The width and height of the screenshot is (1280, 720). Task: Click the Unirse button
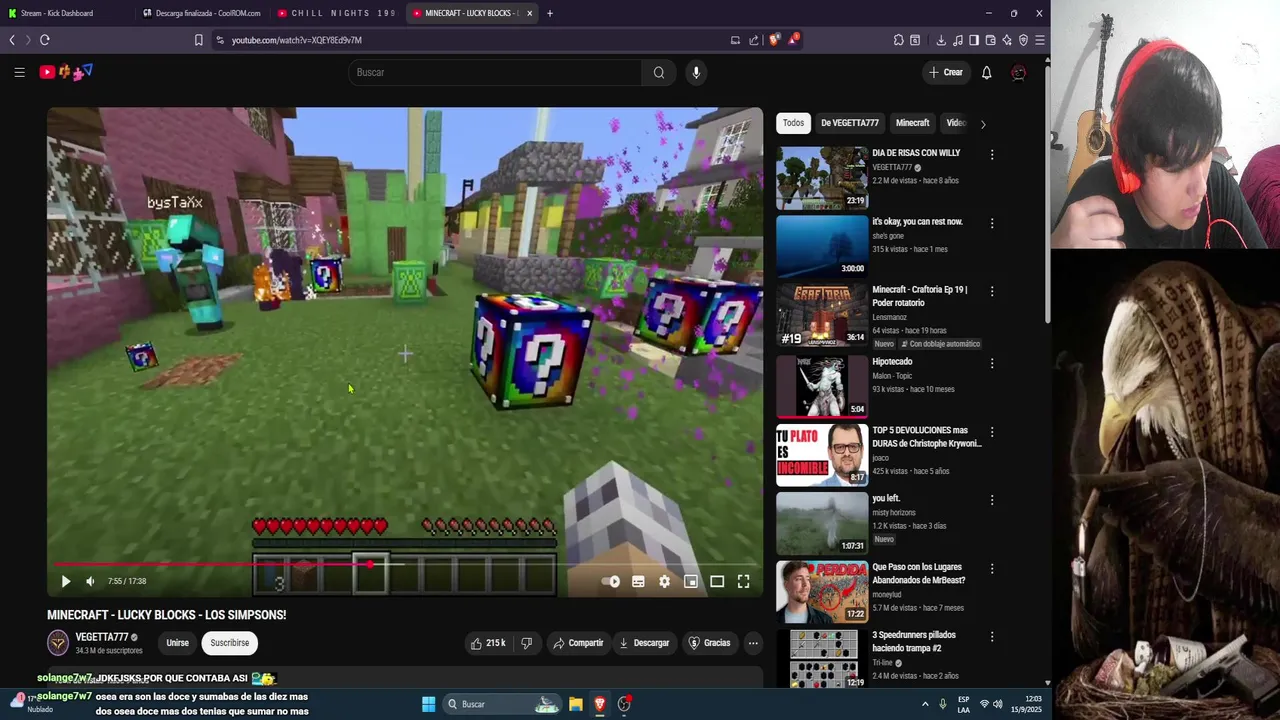pos(178,643)
